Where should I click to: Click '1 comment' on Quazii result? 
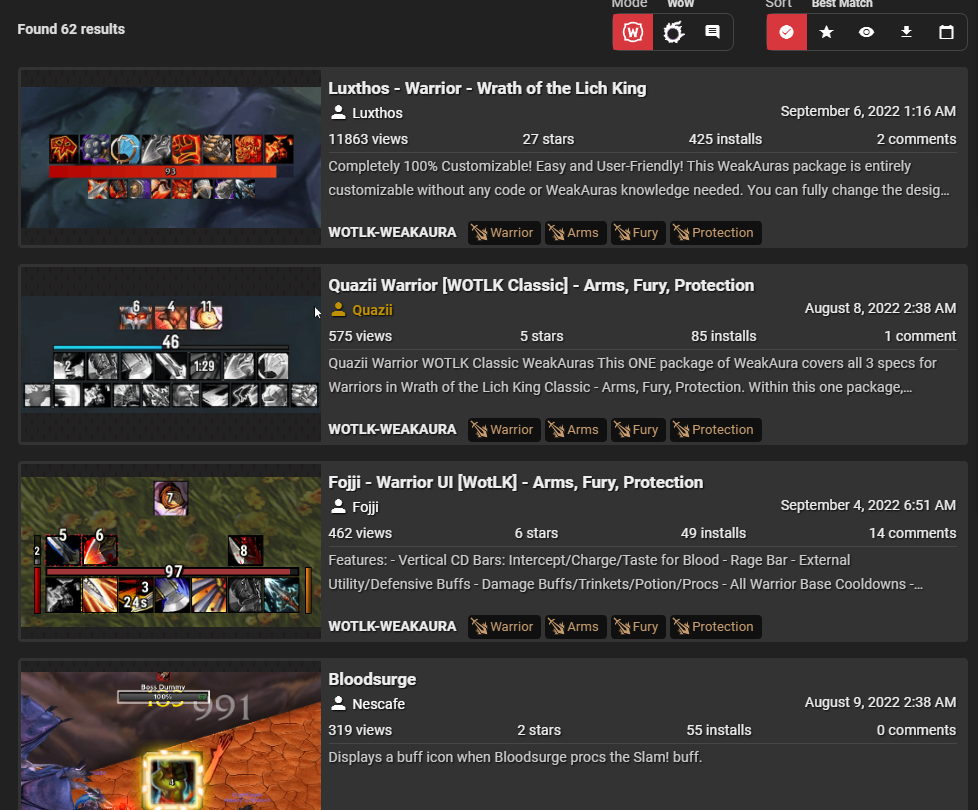pyautogui.click(x=920, y=336)
